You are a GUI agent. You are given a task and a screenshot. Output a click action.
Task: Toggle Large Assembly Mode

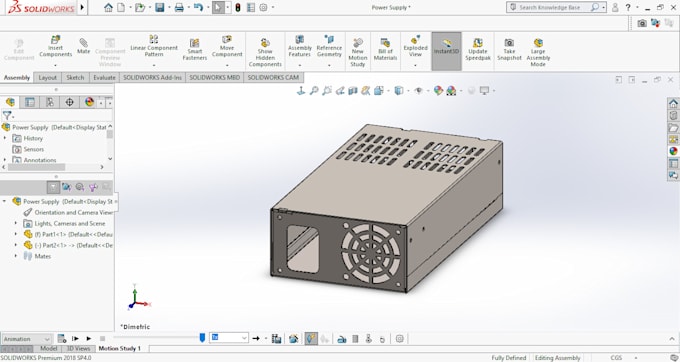538,52
